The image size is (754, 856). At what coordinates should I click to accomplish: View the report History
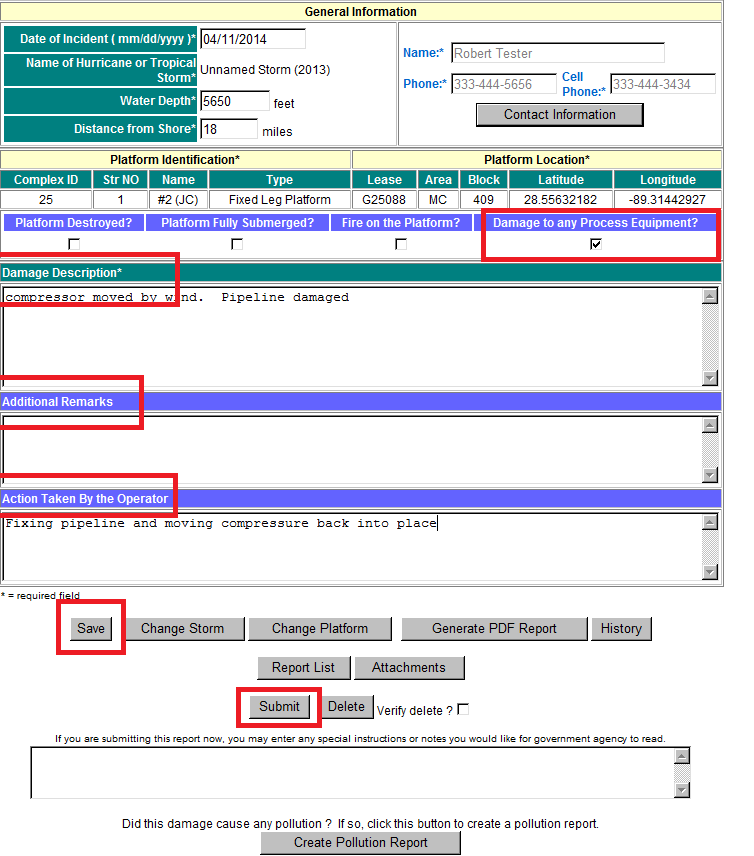[621, 629]
